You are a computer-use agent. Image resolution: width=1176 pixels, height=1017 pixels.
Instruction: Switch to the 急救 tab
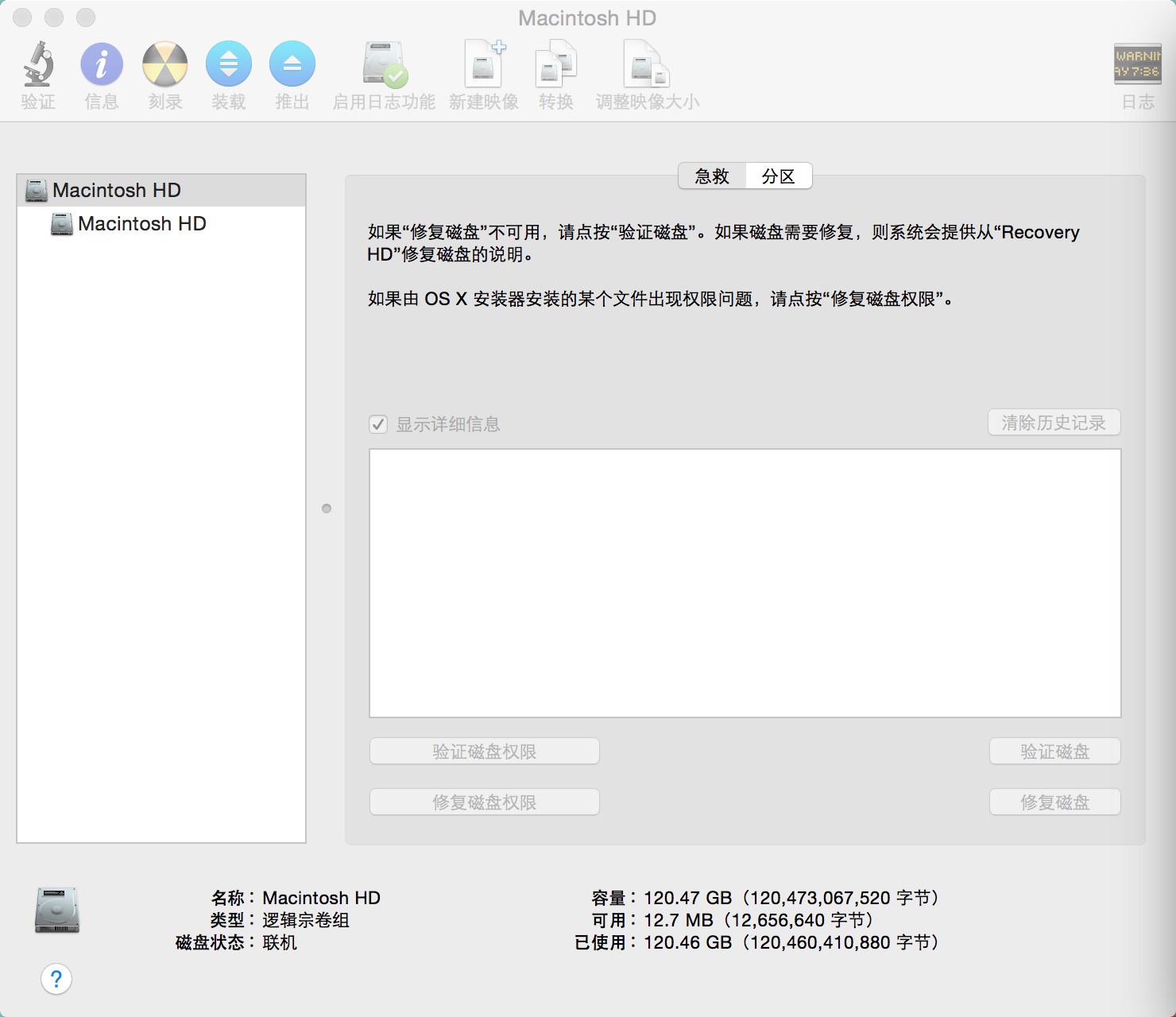[712, 176]
